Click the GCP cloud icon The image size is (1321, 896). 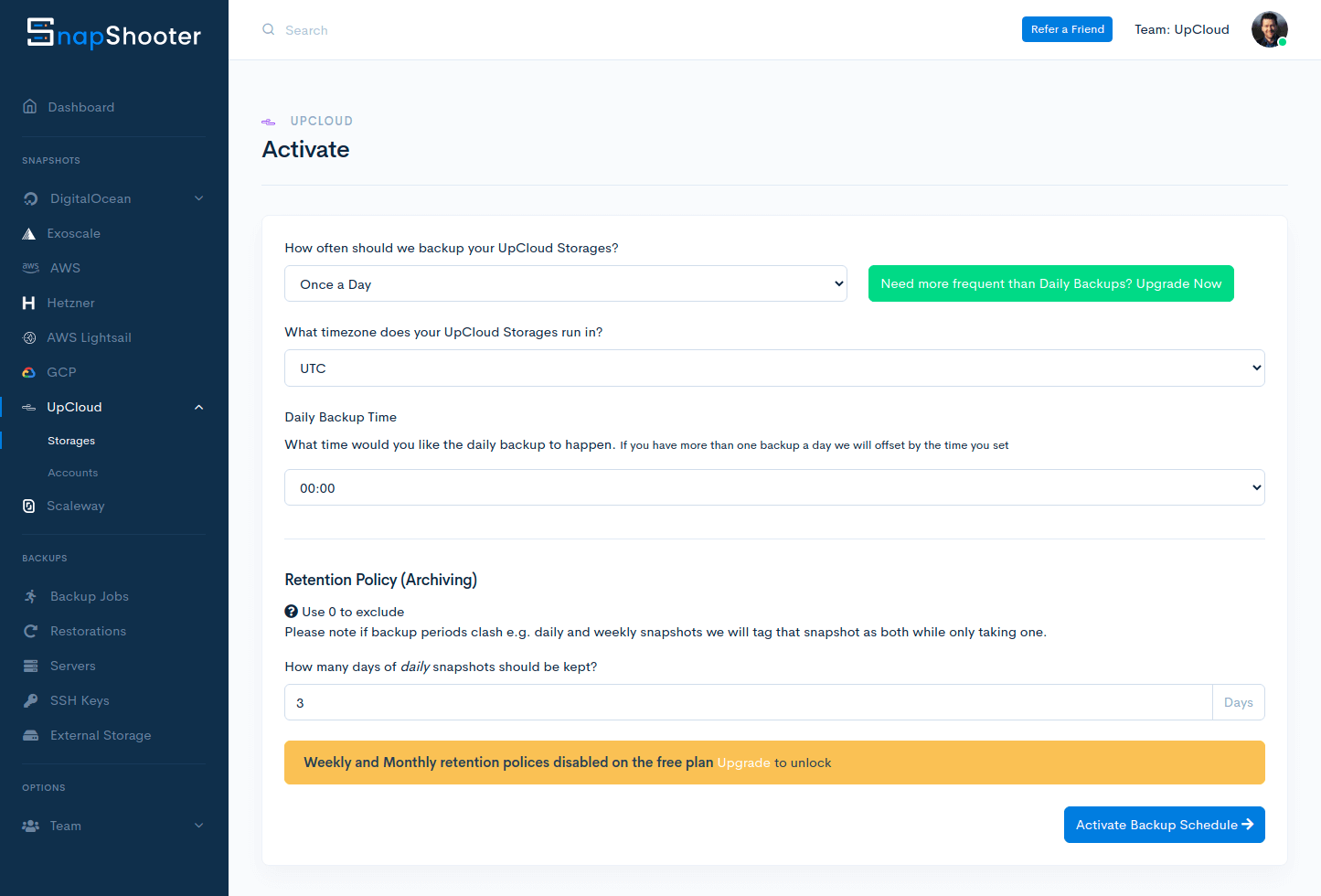[28, 372]
